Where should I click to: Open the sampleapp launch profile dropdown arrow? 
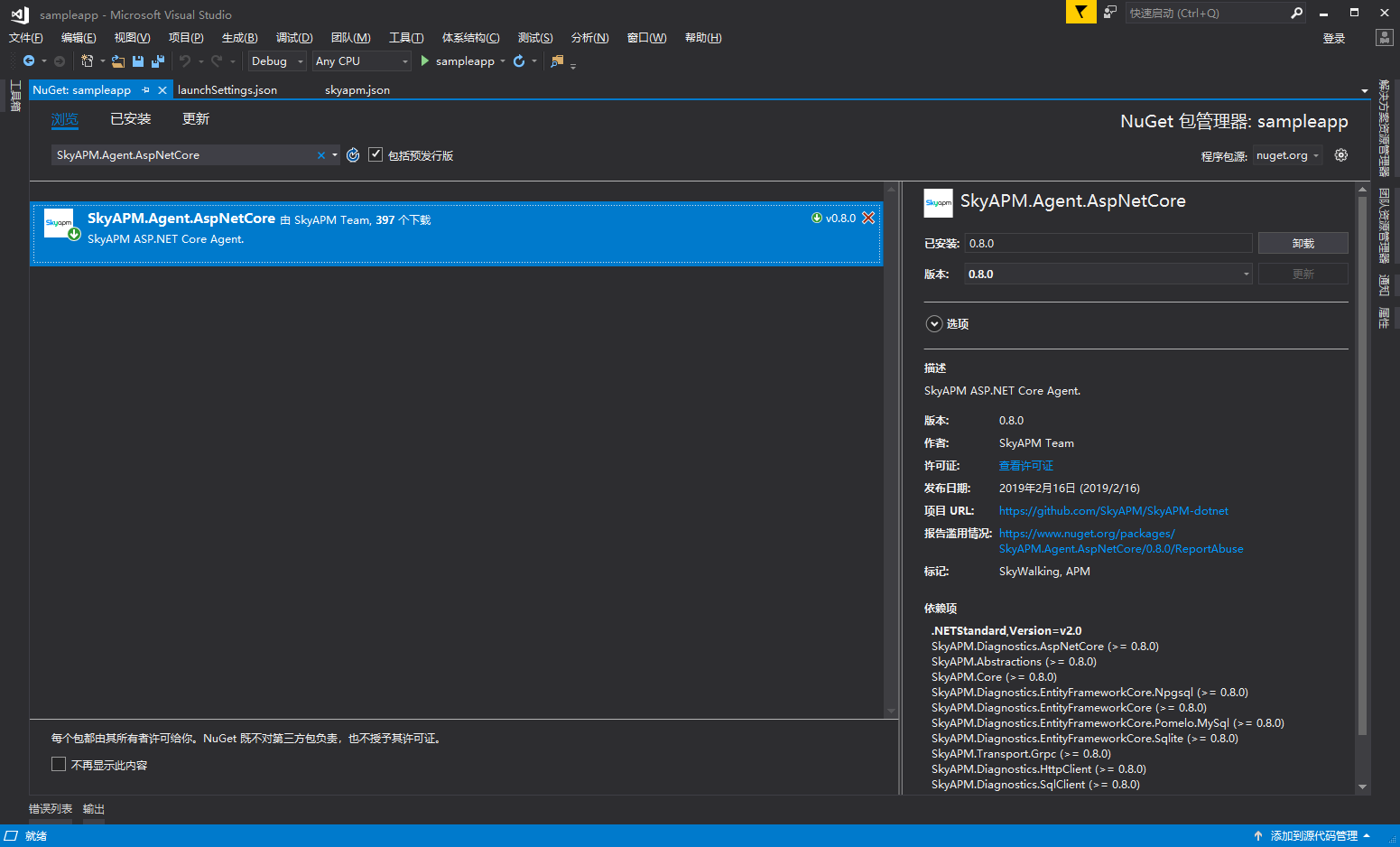point(503,60)
